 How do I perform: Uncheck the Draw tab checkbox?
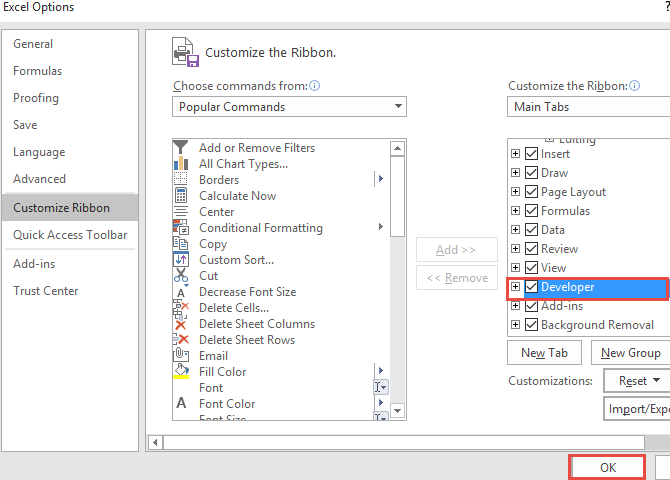[x=531, y=173]
